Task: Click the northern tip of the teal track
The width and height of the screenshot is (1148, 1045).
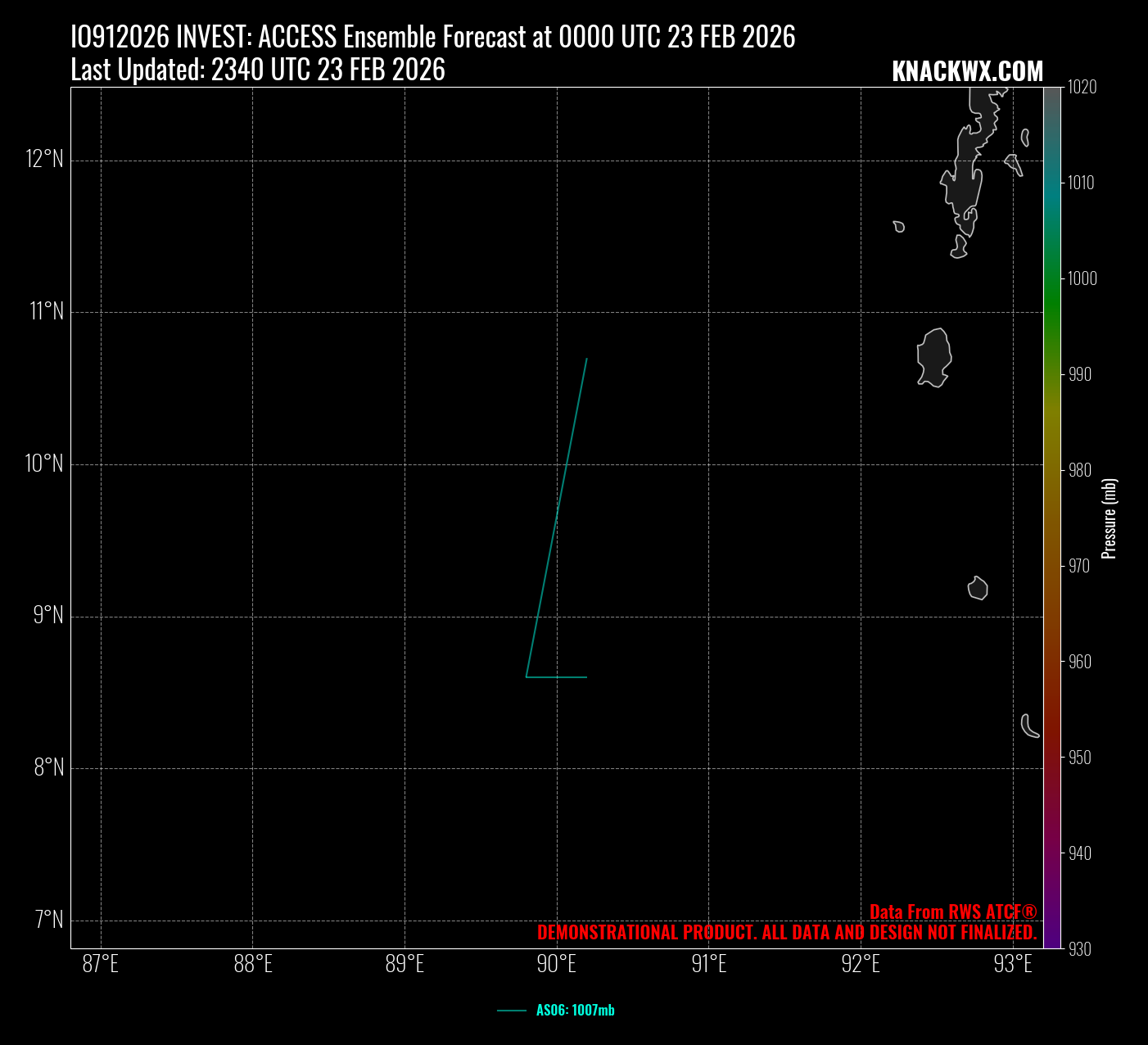Action: point(586,360)
